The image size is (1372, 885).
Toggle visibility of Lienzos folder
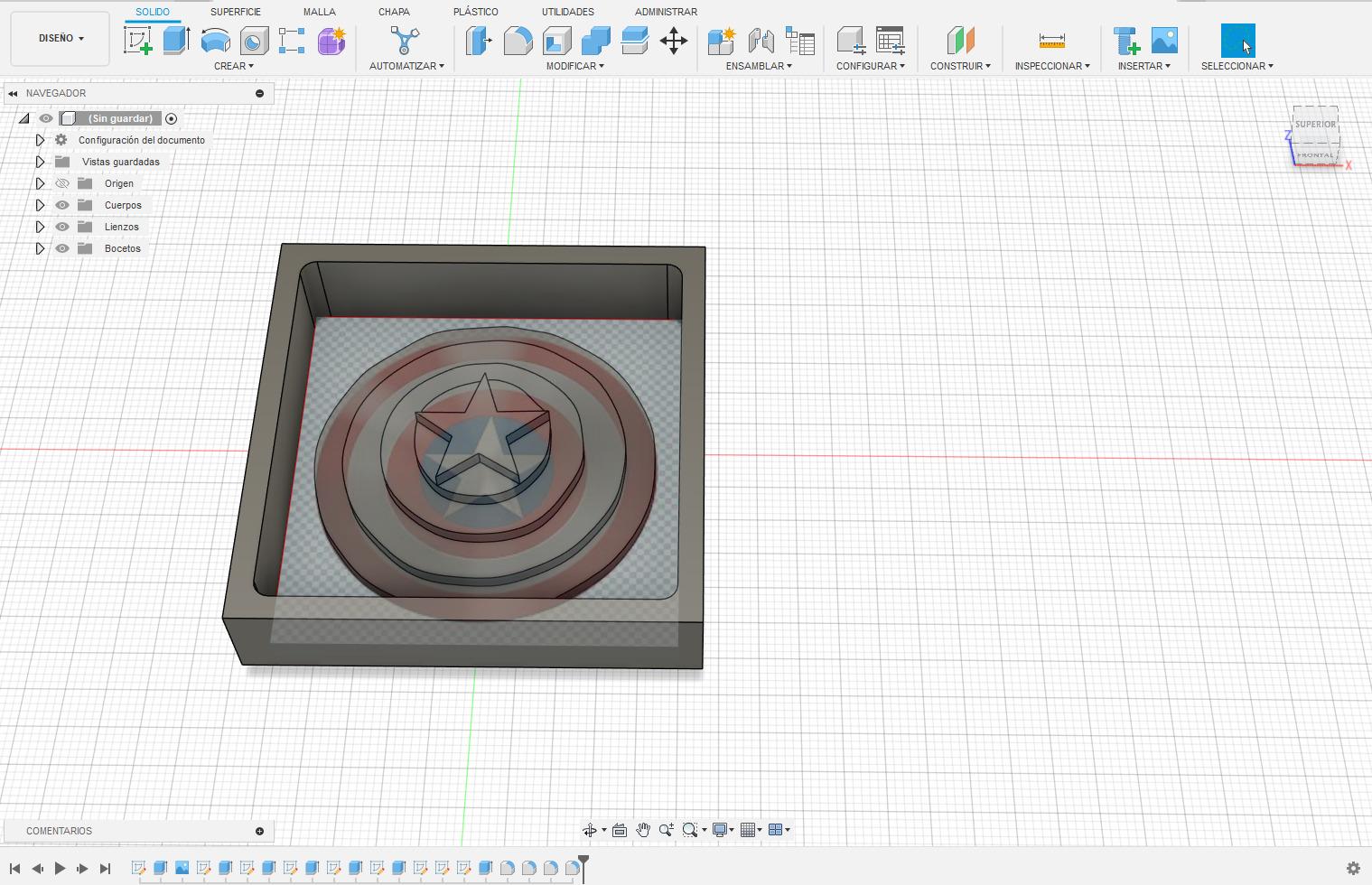pos(62,227)
